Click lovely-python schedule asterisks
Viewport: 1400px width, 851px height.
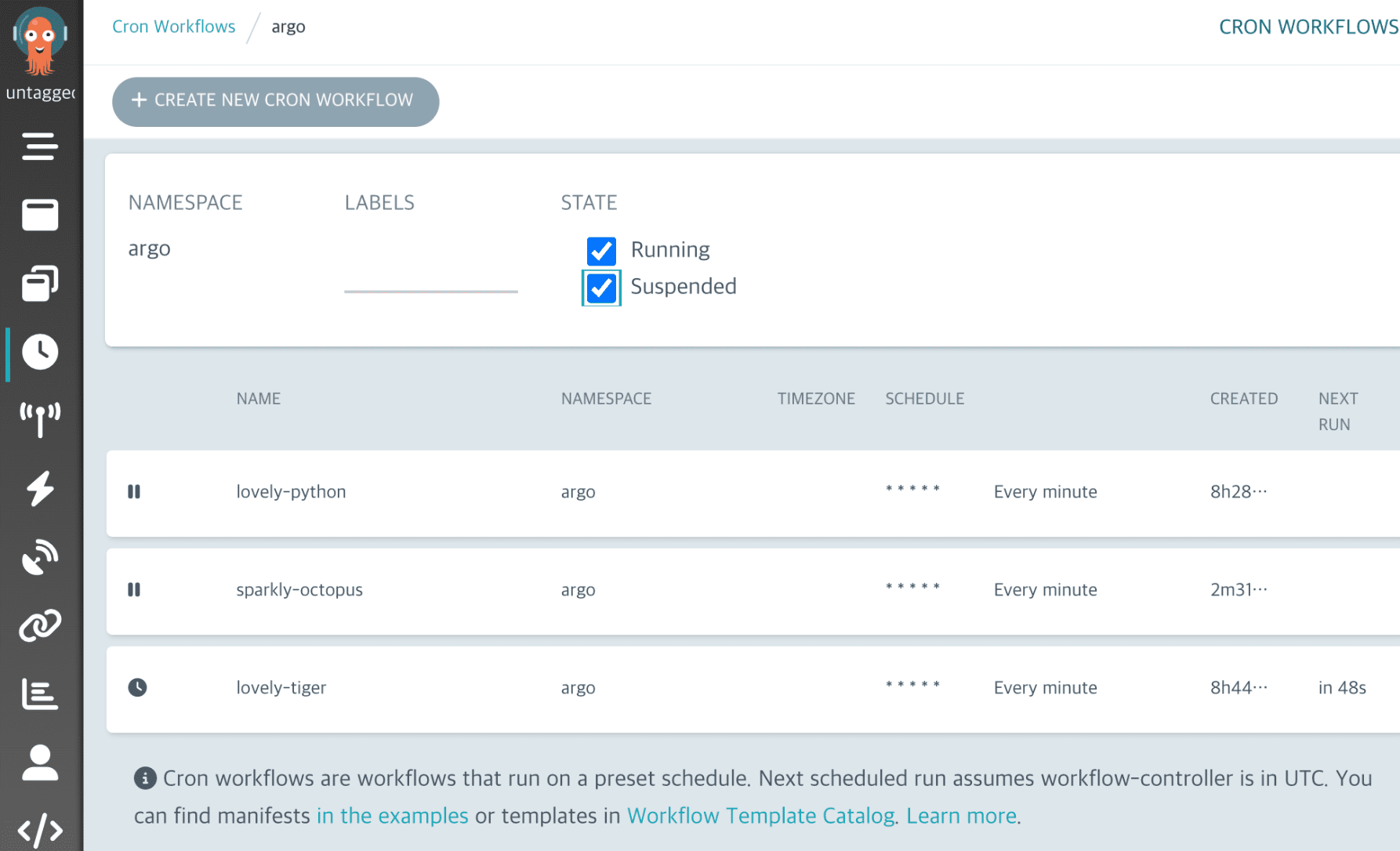pos(912,489)
